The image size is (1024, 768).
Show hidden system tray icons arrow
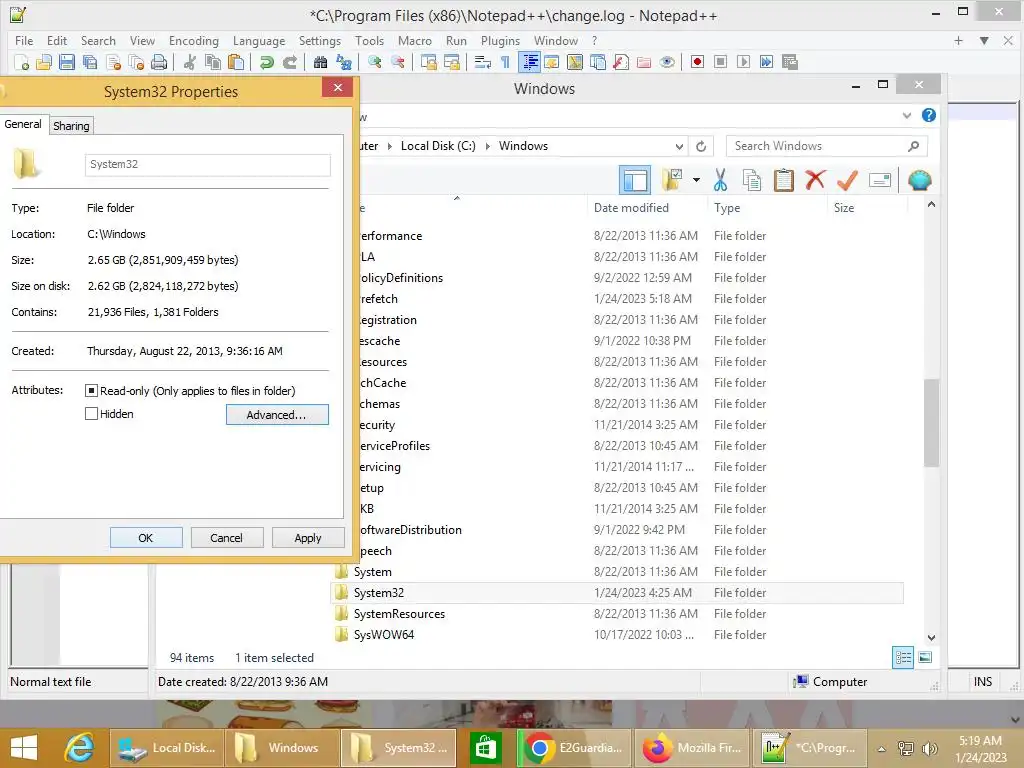click(x=882, y=749)
